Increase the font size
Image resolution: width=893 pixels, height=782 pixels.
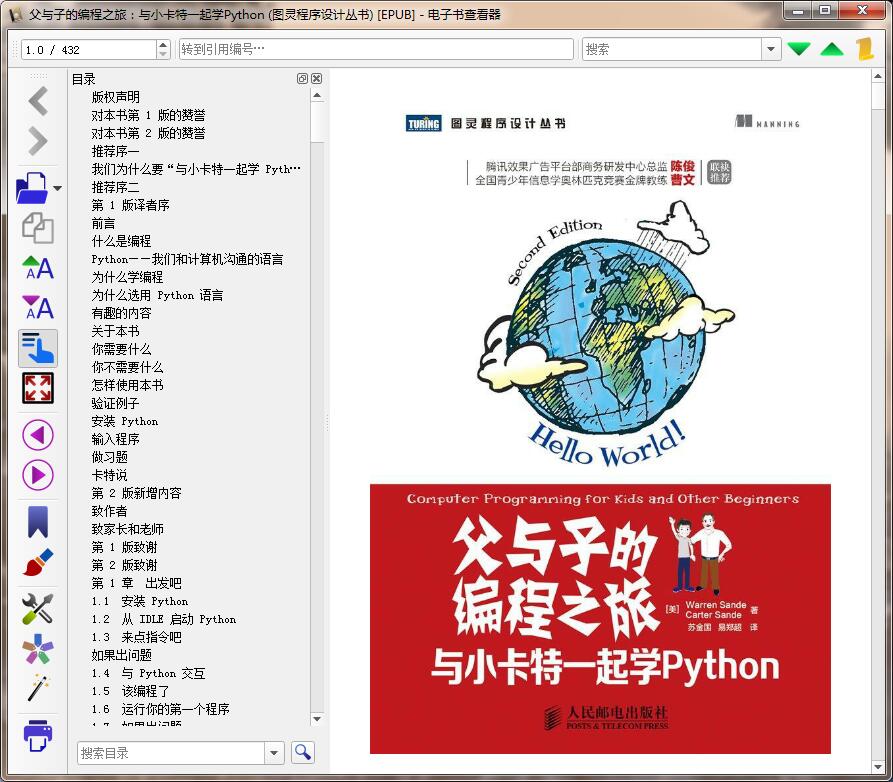pyautogui.click(x=37, y=268)
